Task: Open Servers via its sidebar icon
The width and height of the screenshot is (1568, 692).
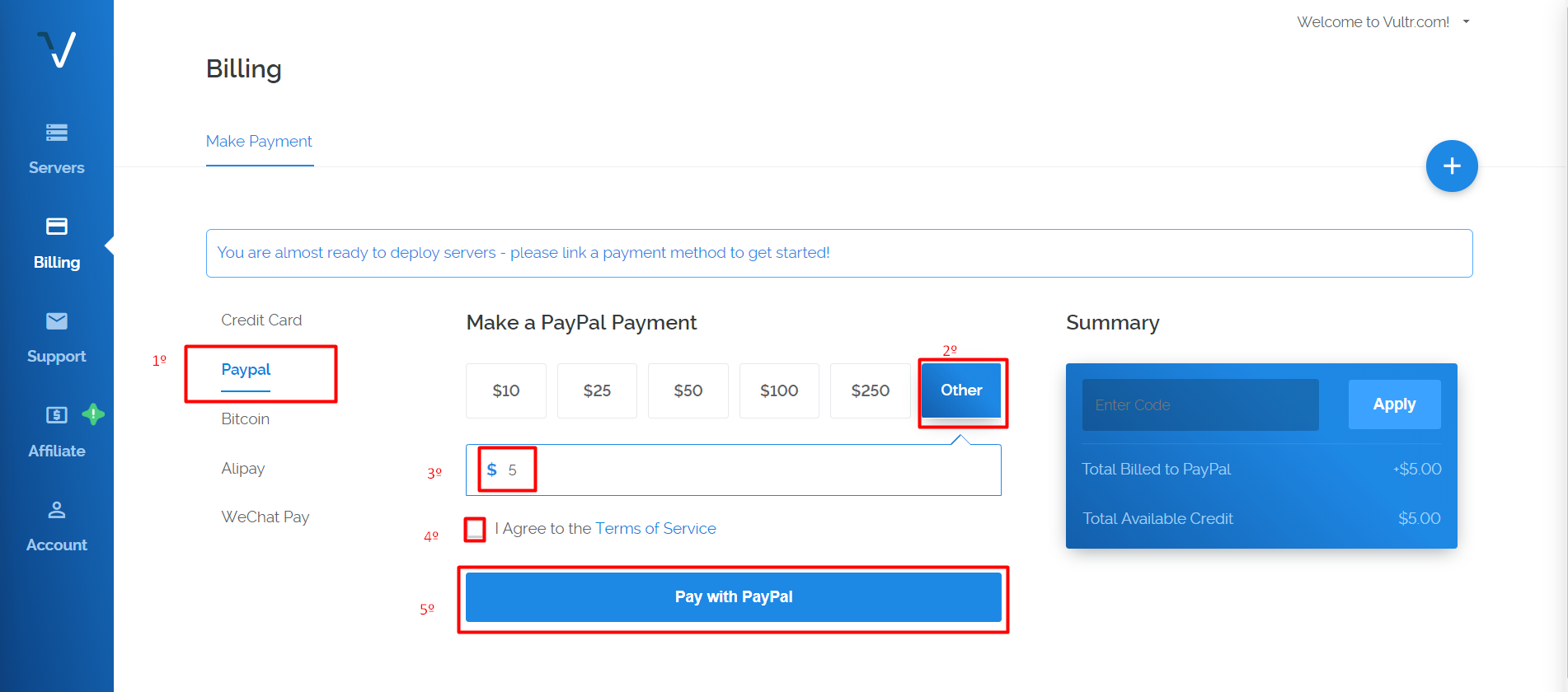Action: (57, 132)
